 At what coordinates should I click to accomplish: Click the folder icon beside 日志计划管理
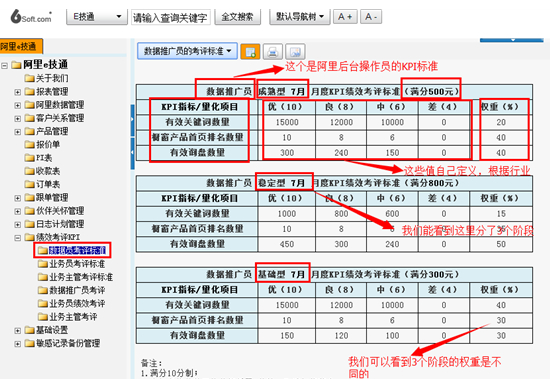click(x=29, y=224)
